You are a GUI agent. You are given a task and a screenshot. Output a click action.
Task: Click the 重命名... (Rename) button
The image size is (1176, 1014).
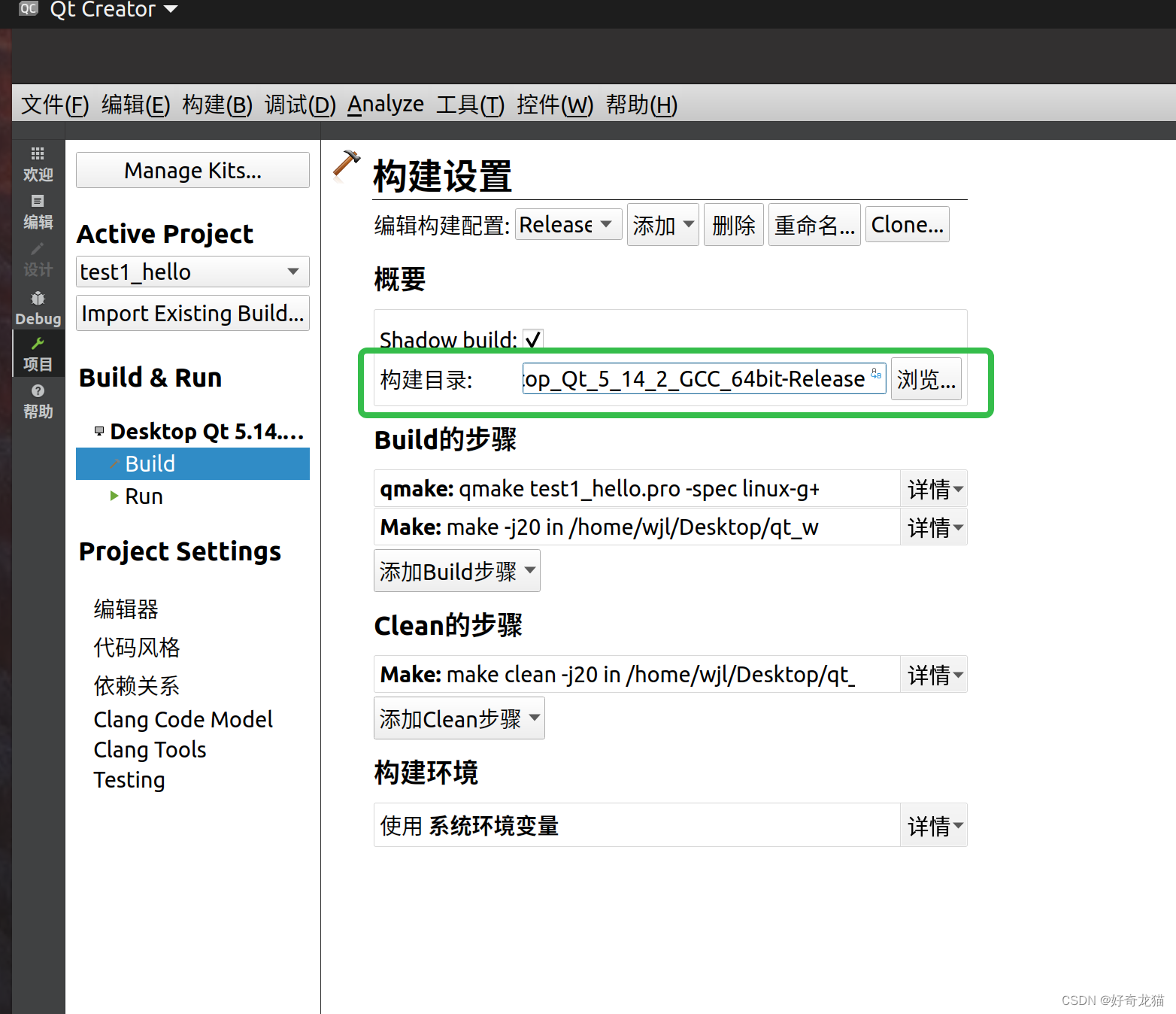coord(814,225)
